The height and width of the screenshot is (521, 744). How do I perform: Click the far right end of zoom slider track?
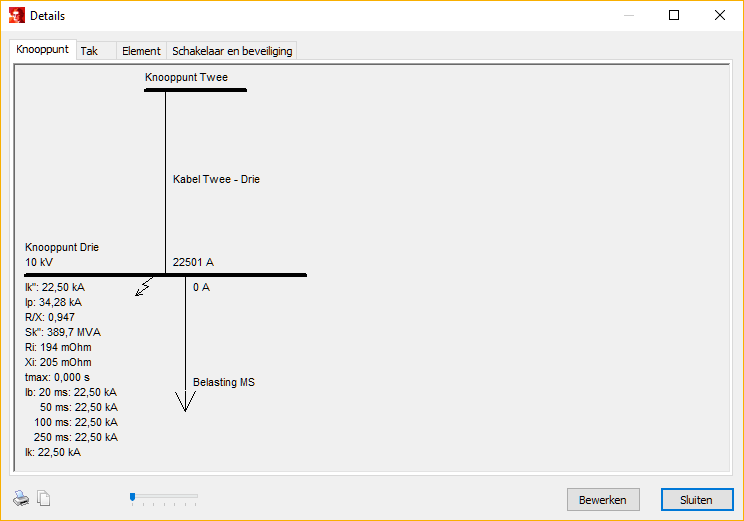click(197, 496)
